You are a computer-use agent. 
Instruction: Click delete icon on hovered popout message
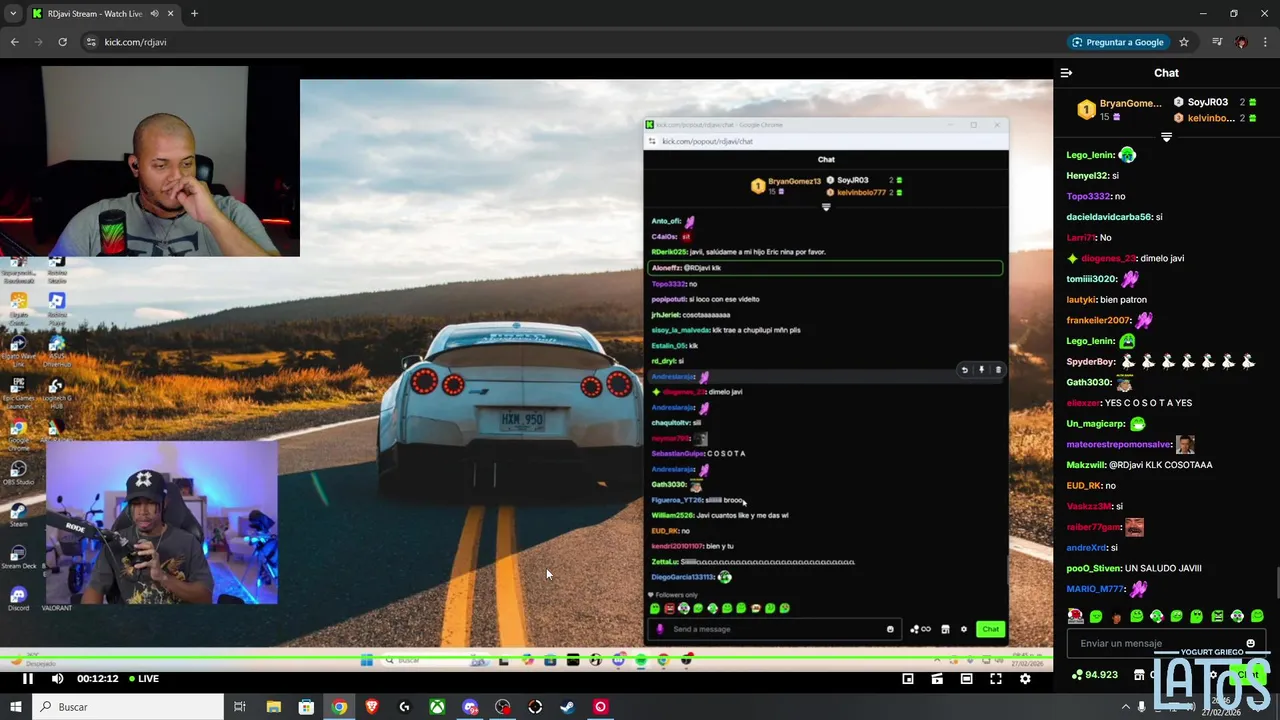(x=997, y=370)
